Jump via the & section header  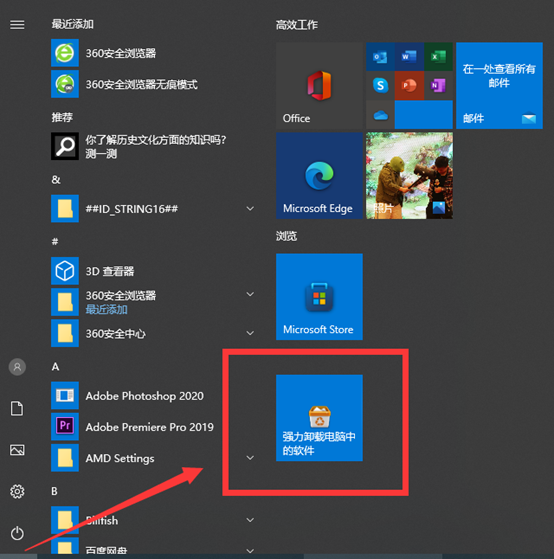click(x=56, y=179)
